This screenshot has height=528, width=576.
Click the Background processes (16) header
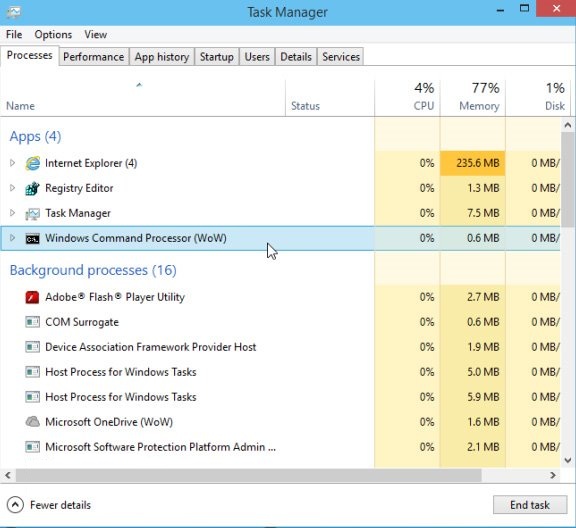pyautogui.click(x=93, y=270)
